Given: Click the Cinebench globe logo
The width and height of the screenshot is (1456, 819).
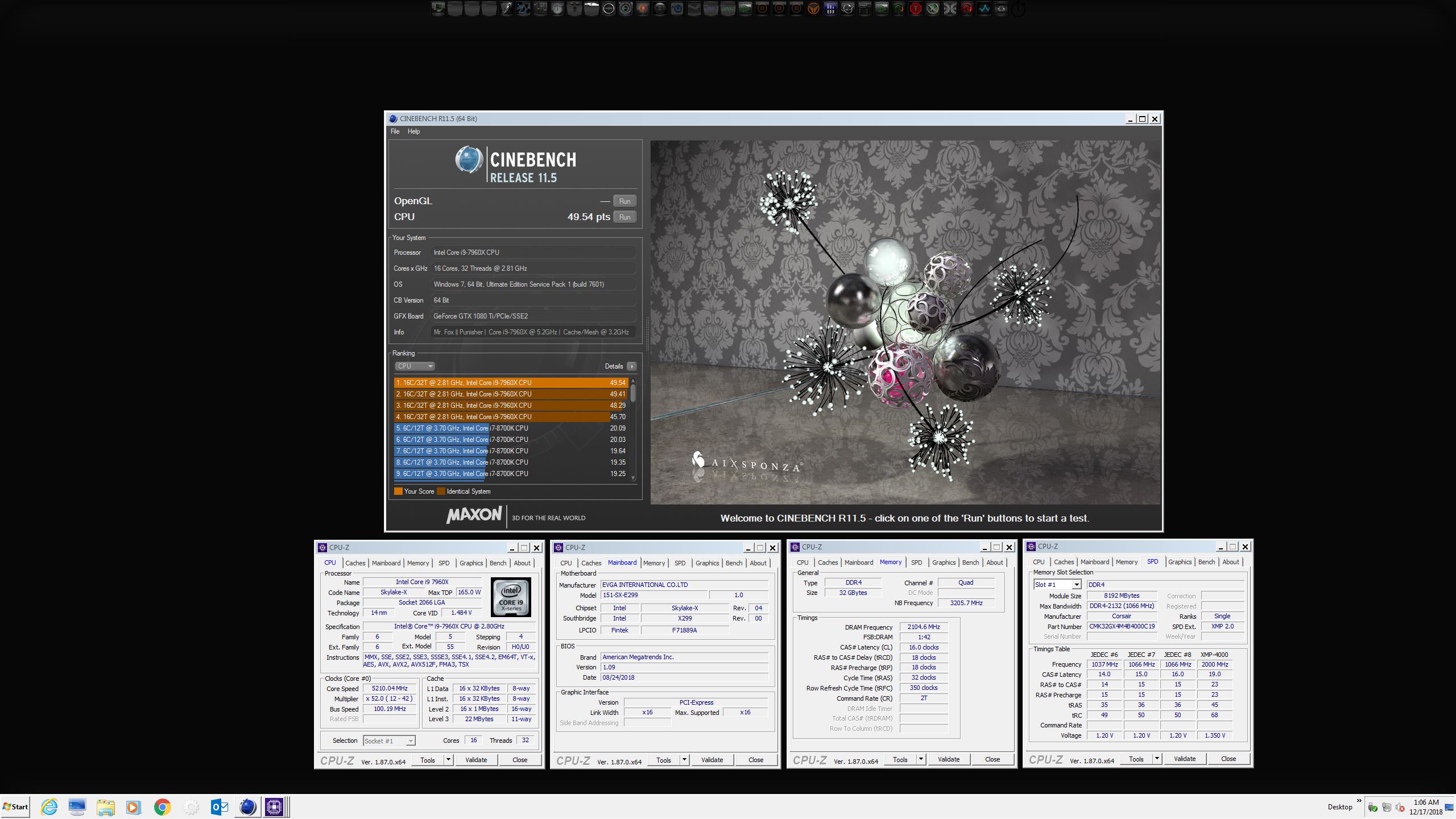Looking at the screenshot, I should (x=469, y=160).
